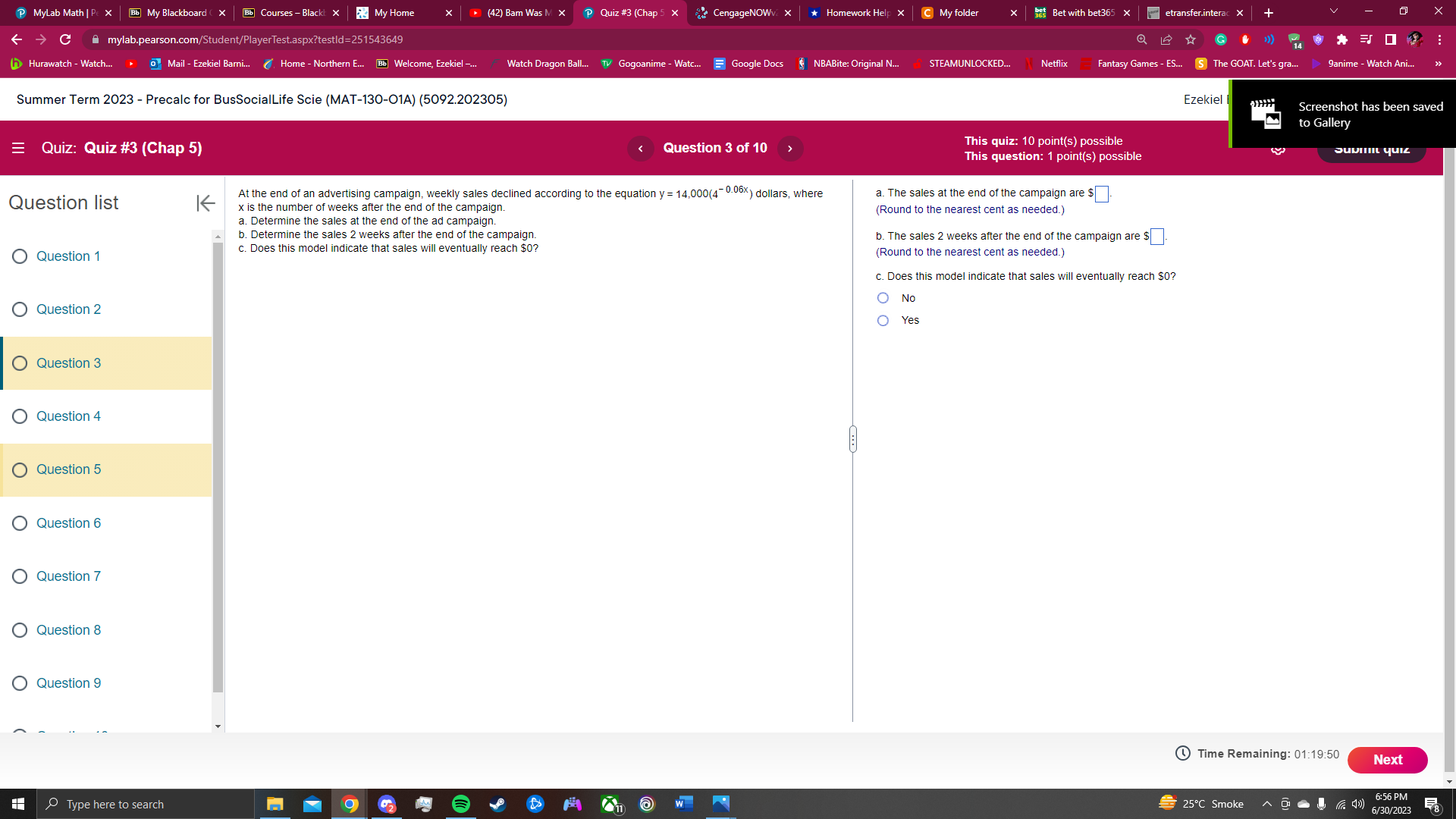This screenshot has height=819, width=1456.
Task: Switch to the CengageNOW tab
Action: 743,13
